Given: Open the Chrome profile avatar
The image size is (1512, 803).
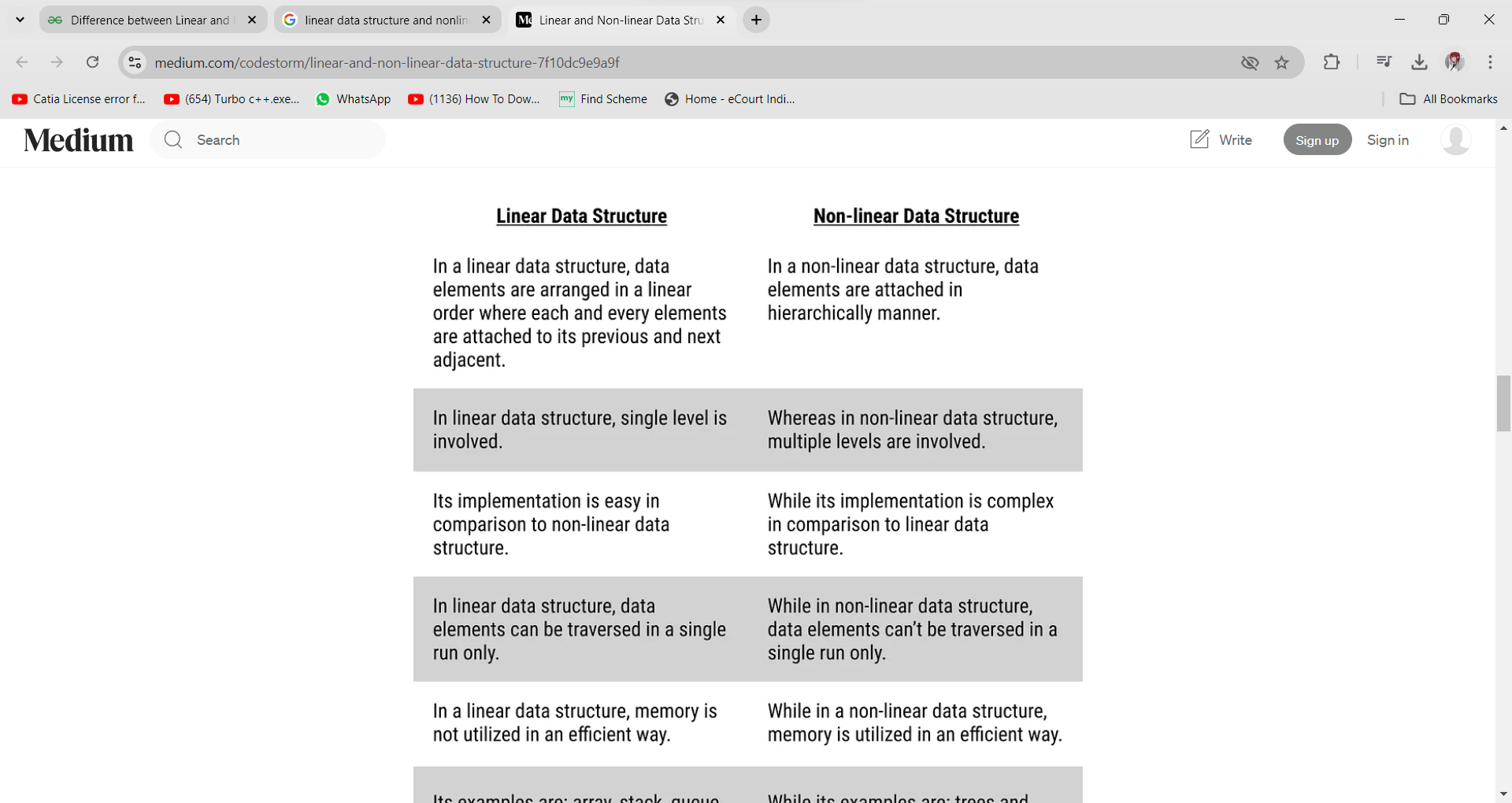Looking at the screenshot, I should (1454, 62).
